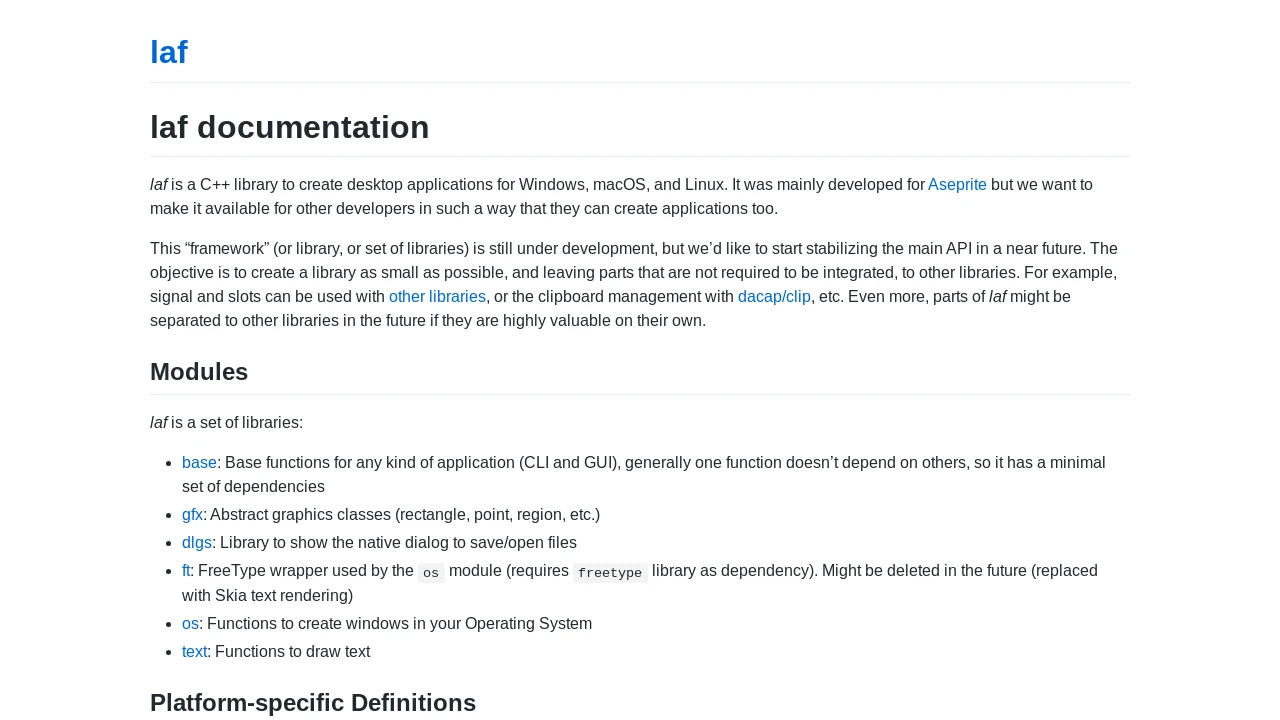Click the italic laf before might be separated
This screenshot has width=1280, height=720.
(997, 297)
